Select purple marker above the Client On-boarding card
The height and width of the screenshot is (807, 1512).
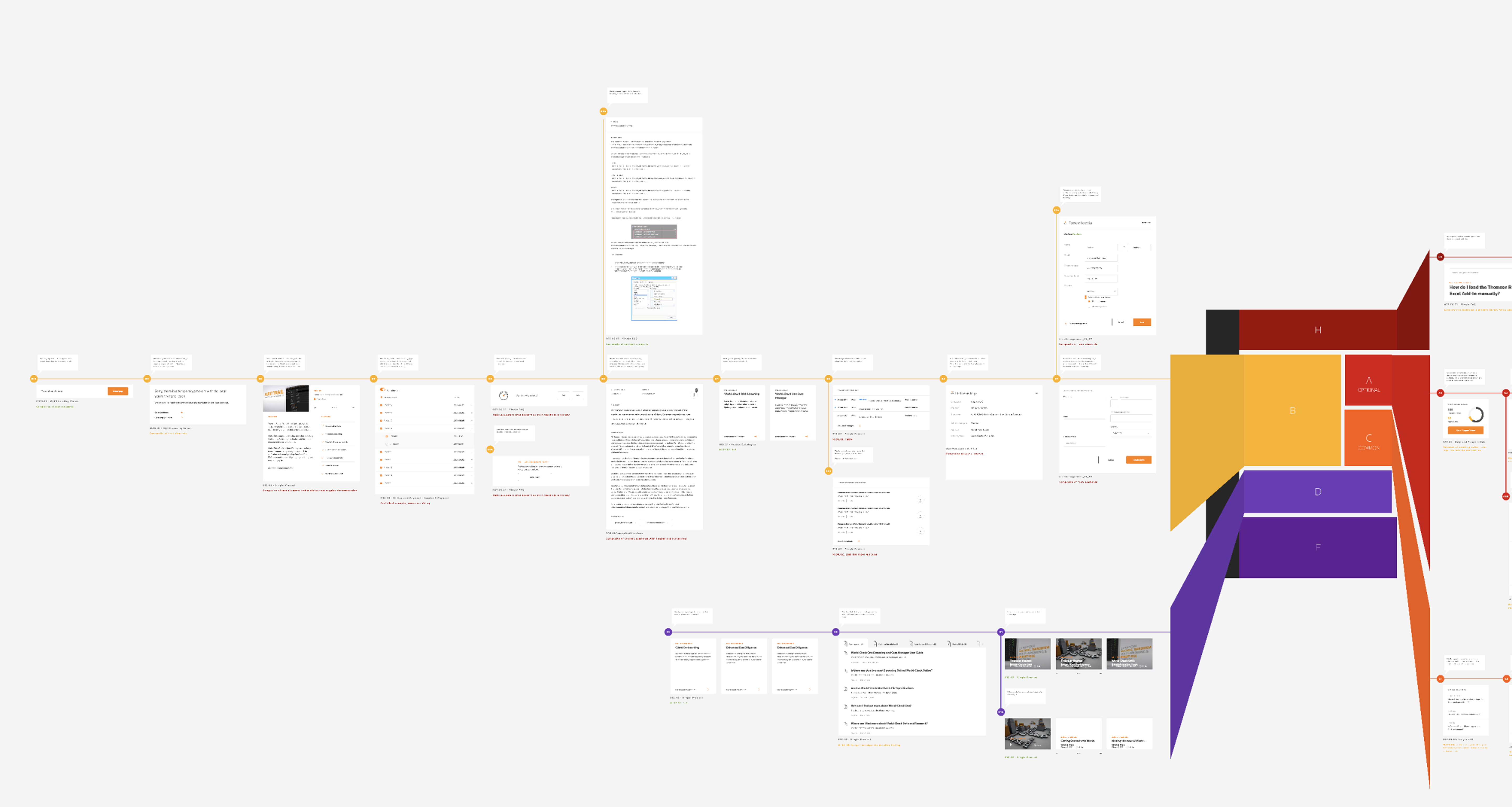click(668, 632)
